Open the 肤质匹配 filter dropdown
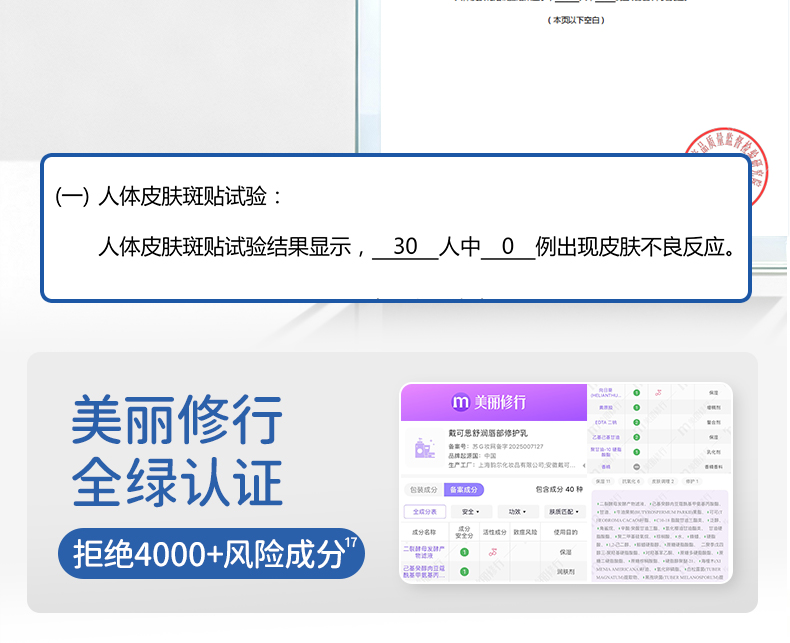The image size is (790, 643). [564, 511]
